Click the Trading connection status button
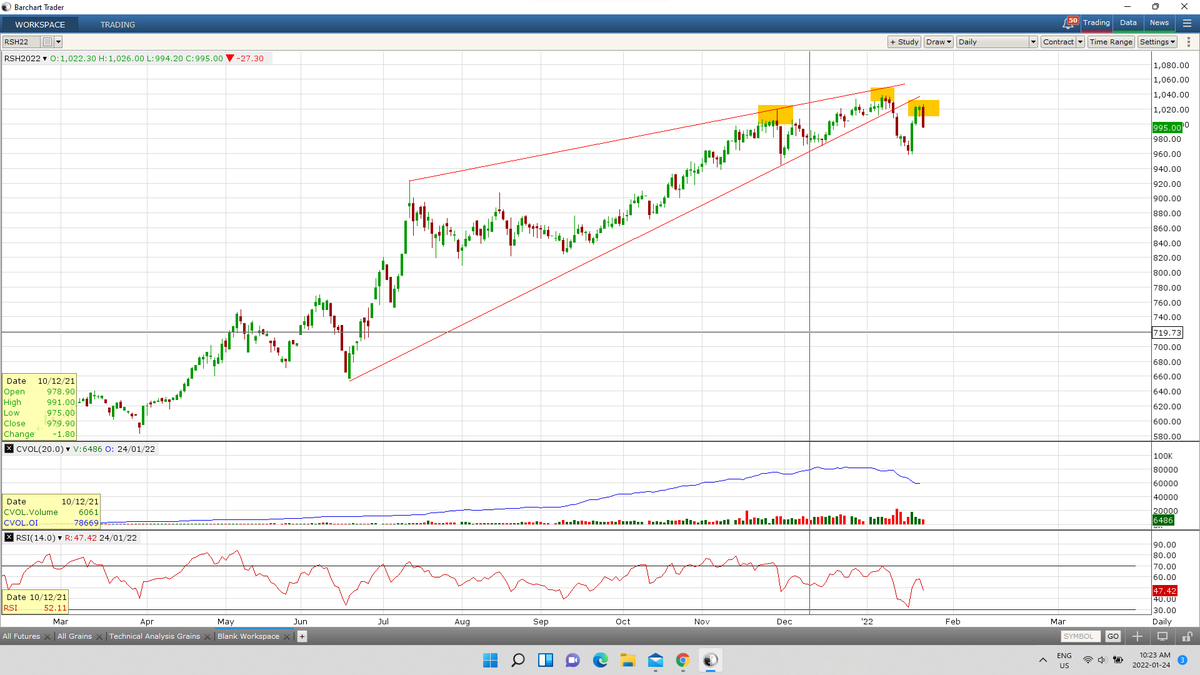The image size is (1200, 675). pos(1096,23)
